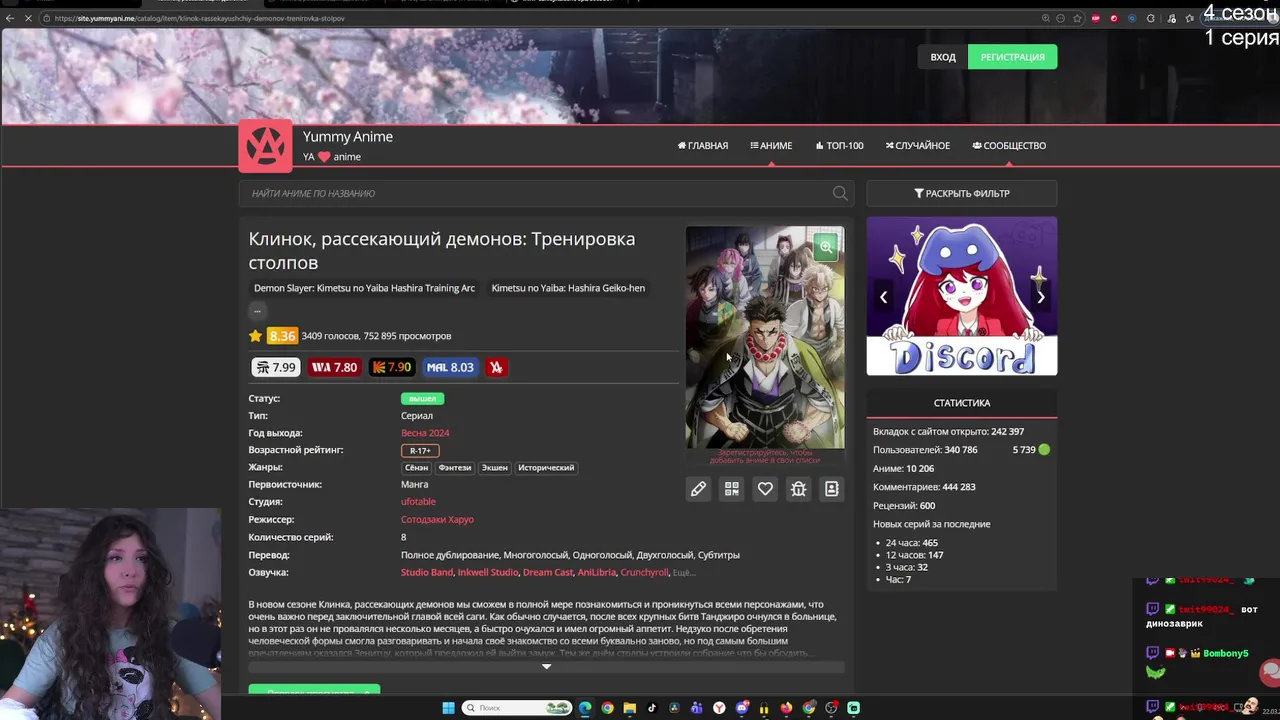Select the Фэнтези genre tag

click(455, 468)
